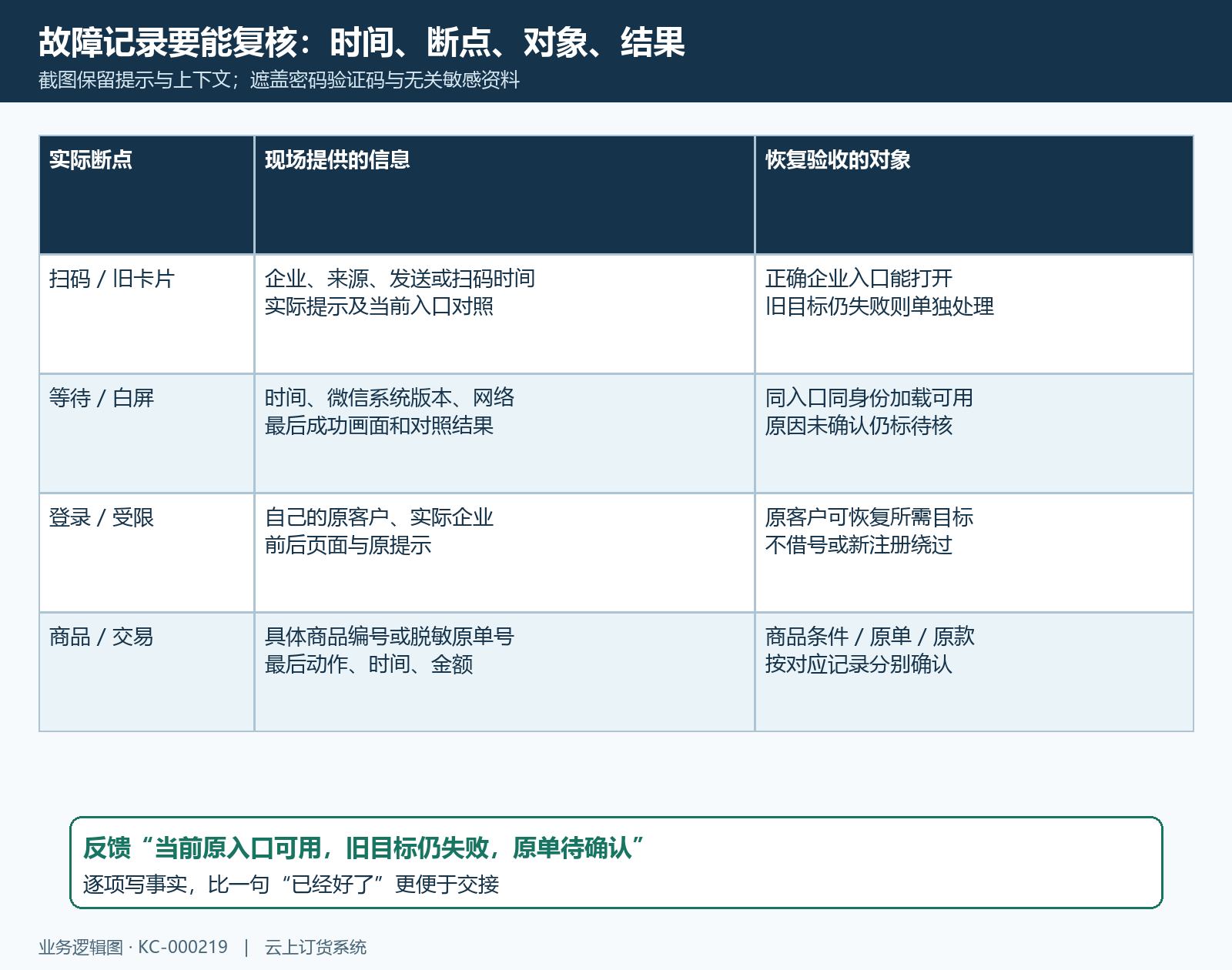Image resolution: width=1232 pixels, height=970 pixels.
Task: Click the cell 企业、来源、发送或扫码时间
Action: (x=504, y=314)
